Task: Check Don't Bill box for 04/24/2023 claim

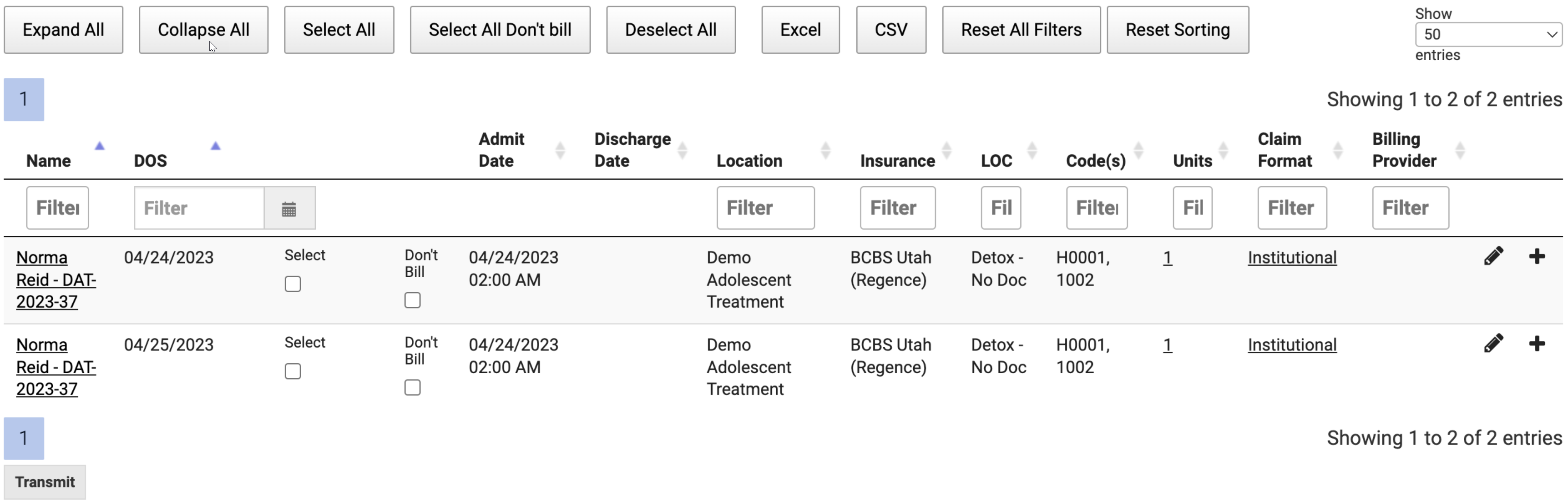Action: (413, 300)
